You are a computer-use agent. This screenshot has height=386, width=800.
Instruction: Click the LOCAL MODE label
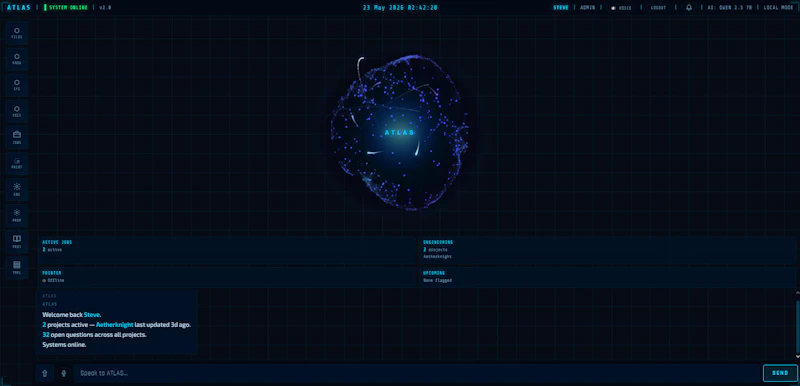coord(778,8)
